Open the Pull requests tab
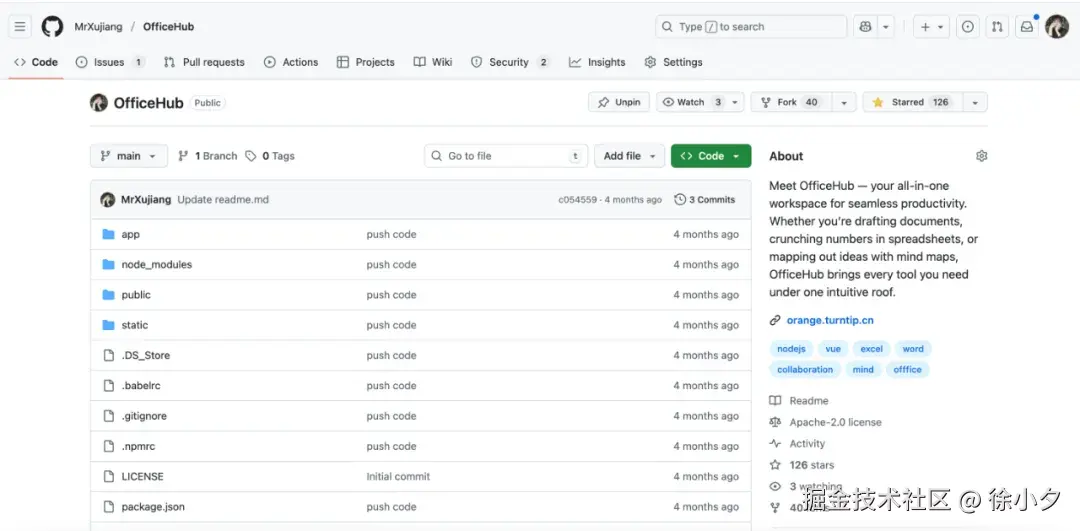 pos(204,62)
